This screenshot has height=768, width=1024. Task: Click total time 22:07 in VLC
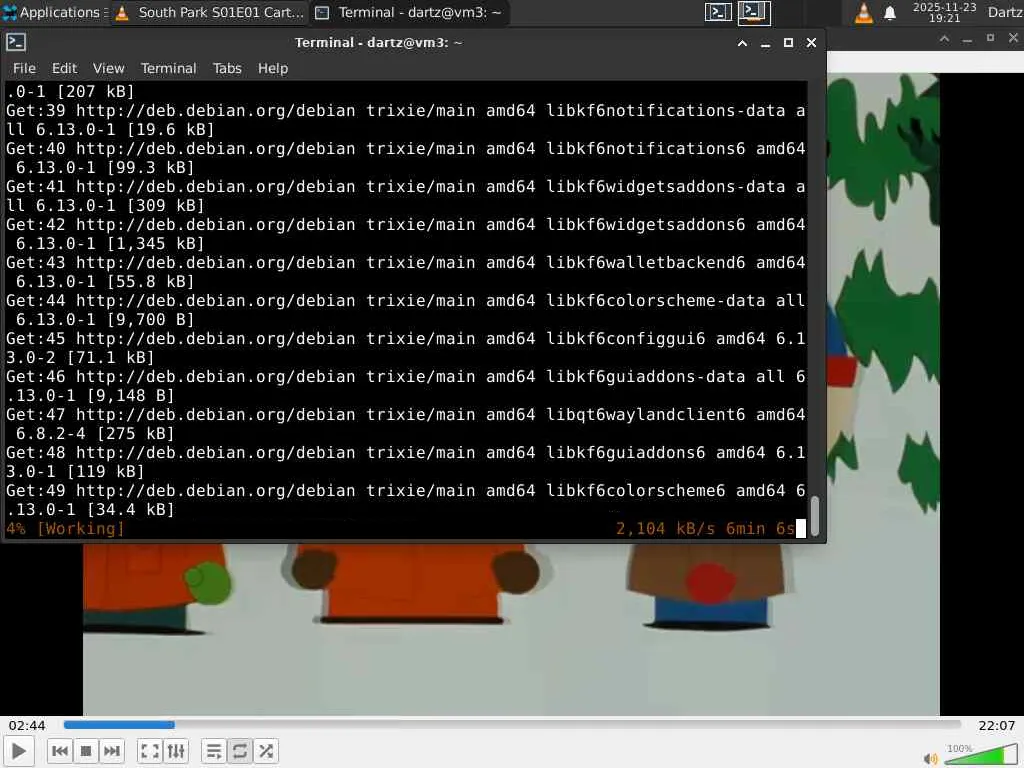point(996,726)
